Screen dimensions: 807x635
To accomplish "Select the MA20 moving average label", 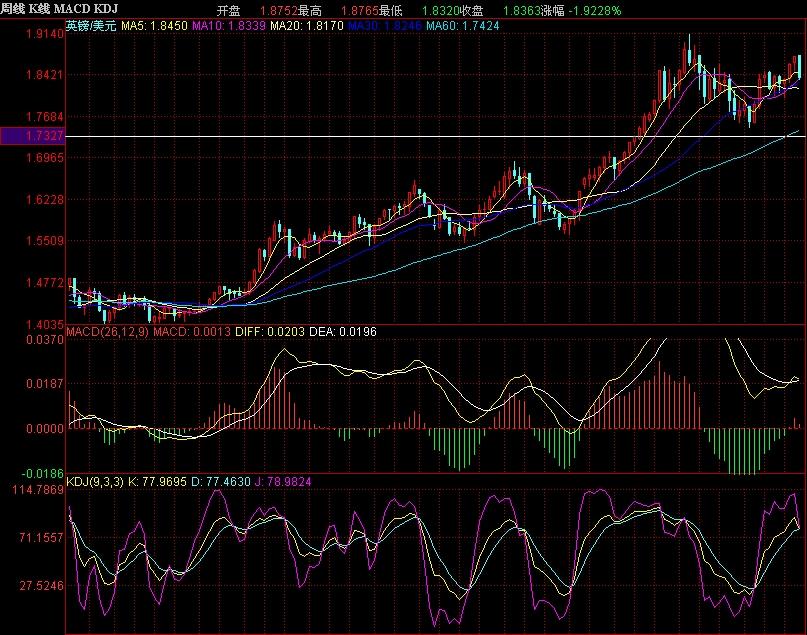I will coord(308,24).
